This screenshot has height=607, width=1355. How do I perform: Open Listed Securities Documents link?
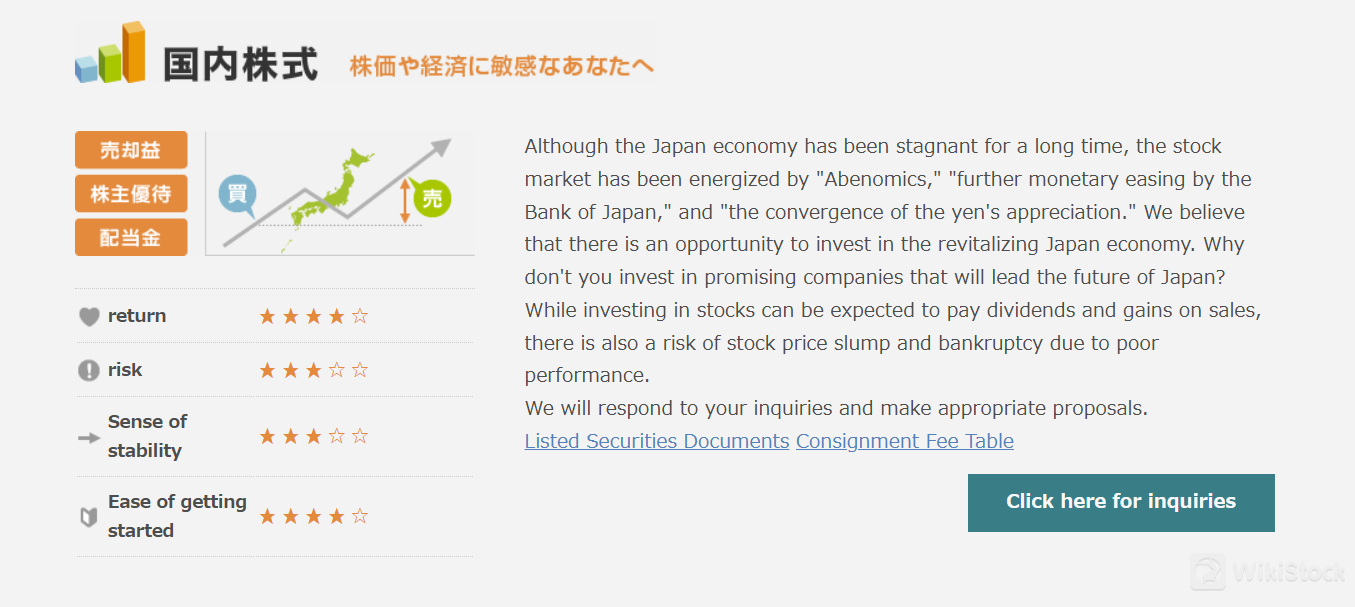click(x=656, y=441)
